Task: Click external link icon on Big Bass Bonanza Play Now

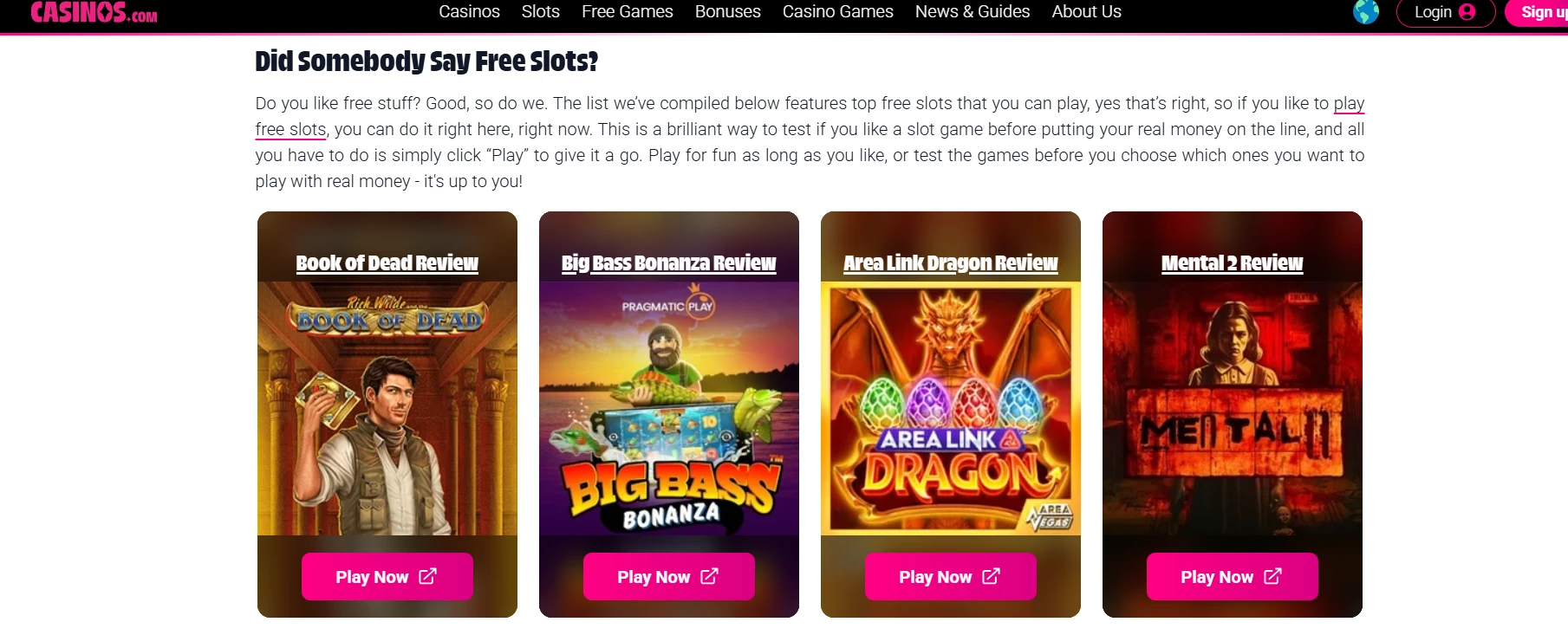Action: click(x=709, y=576)
